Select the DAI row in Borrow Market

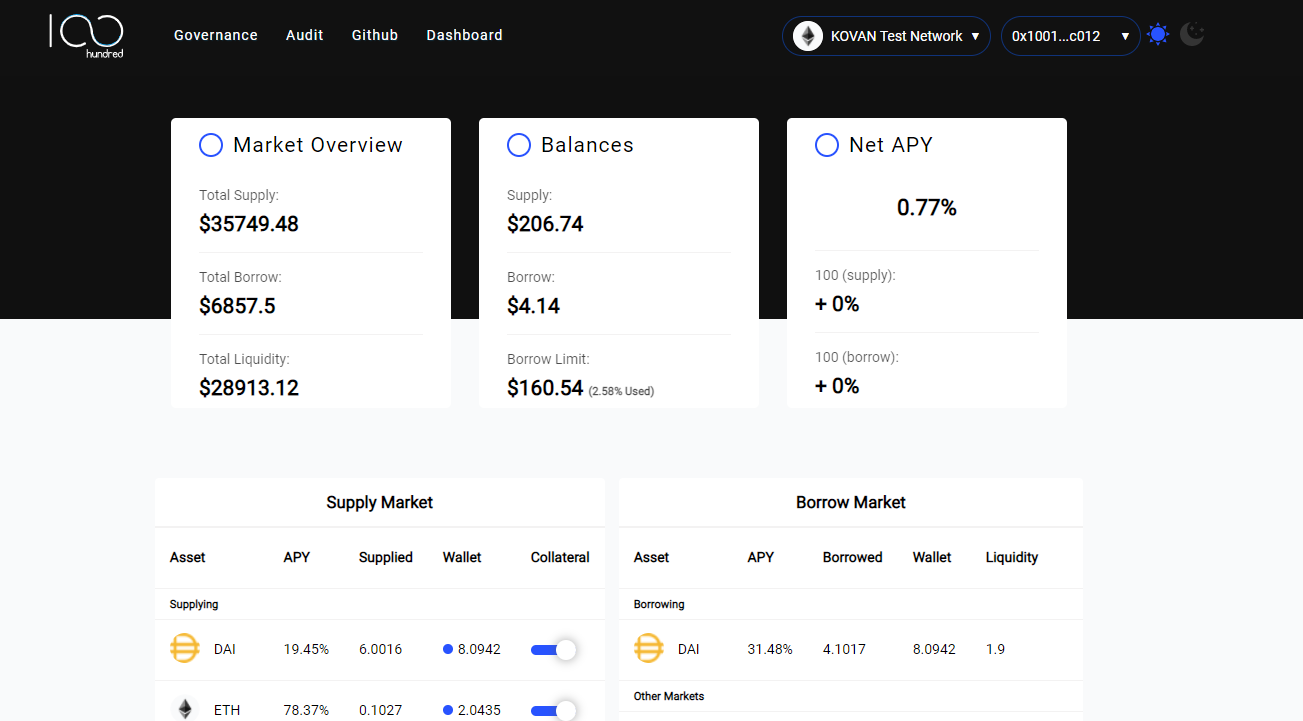tap(850, 649)
